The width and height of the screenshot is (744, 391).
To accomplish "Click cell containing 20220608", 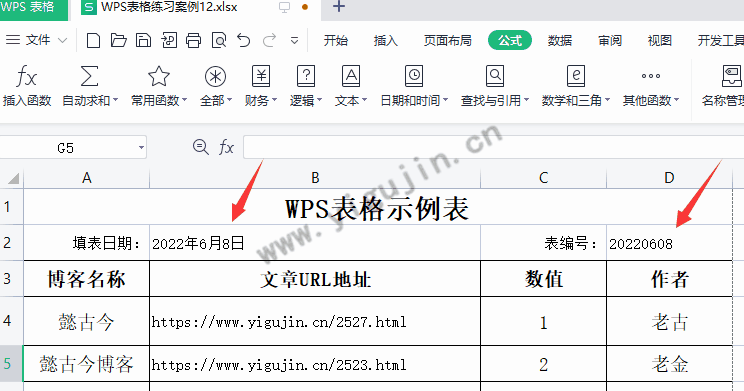I will click(669, 243).
